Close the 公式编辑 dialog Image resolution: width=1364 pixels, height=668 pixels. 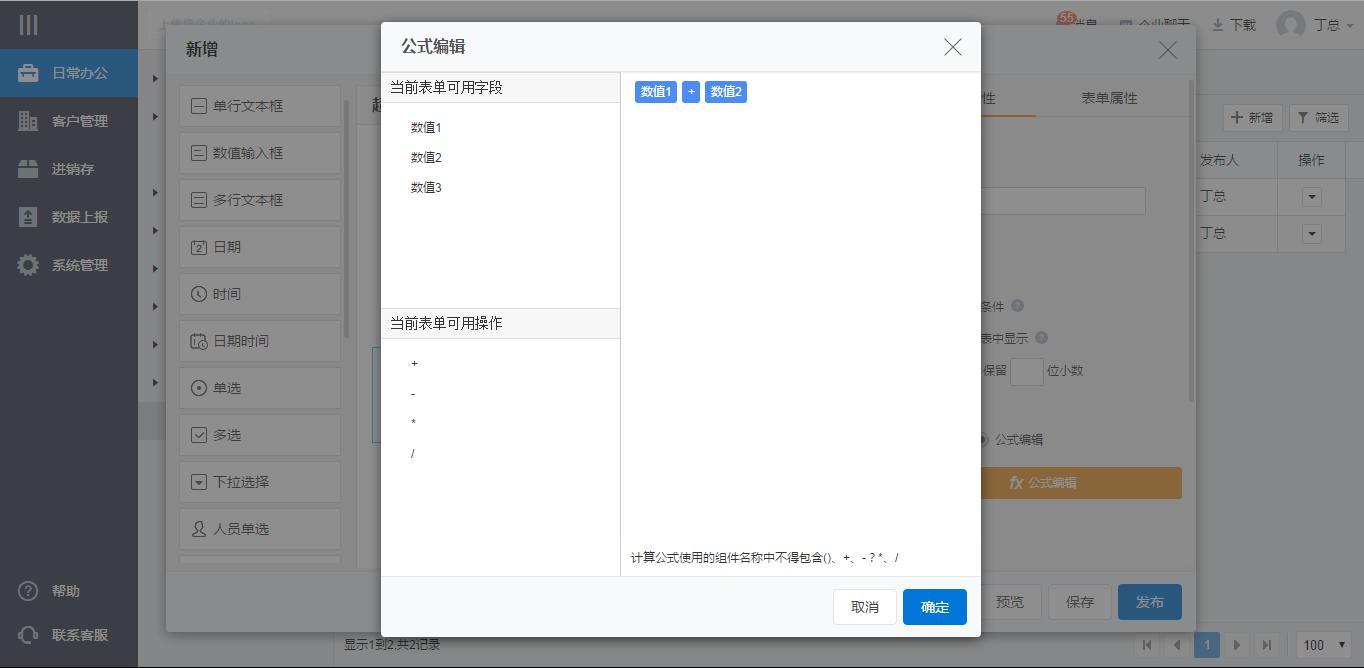pos(952,47)
